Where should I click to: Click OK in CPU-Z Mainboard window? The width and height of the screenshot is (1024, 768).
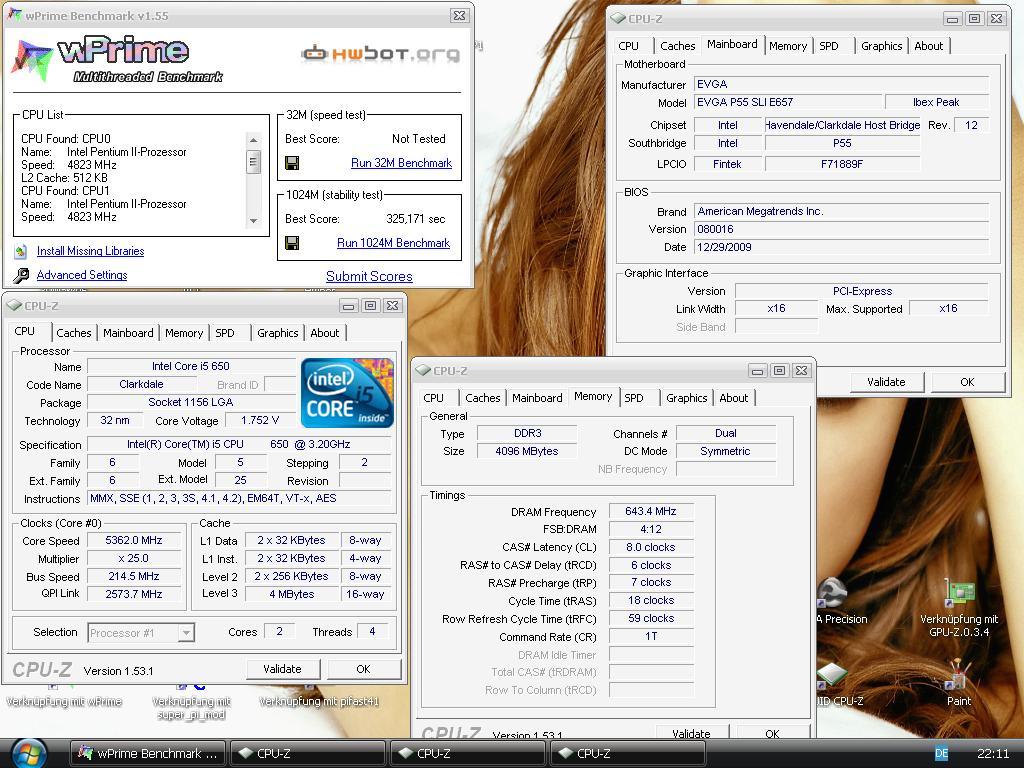tap(967, 382)
